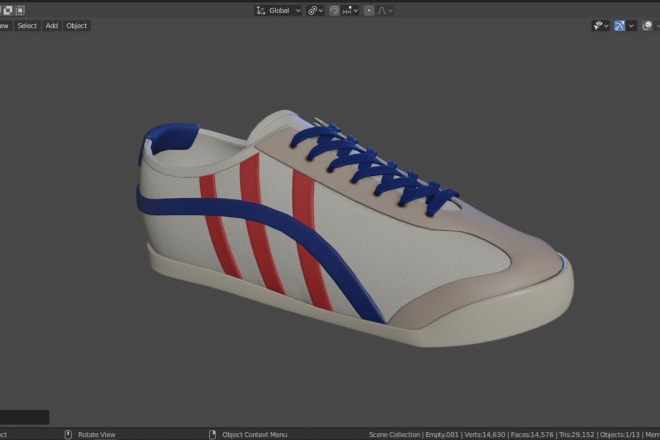Open the transform pivot point dropdown
660x440 pixels.
(315, 11)
